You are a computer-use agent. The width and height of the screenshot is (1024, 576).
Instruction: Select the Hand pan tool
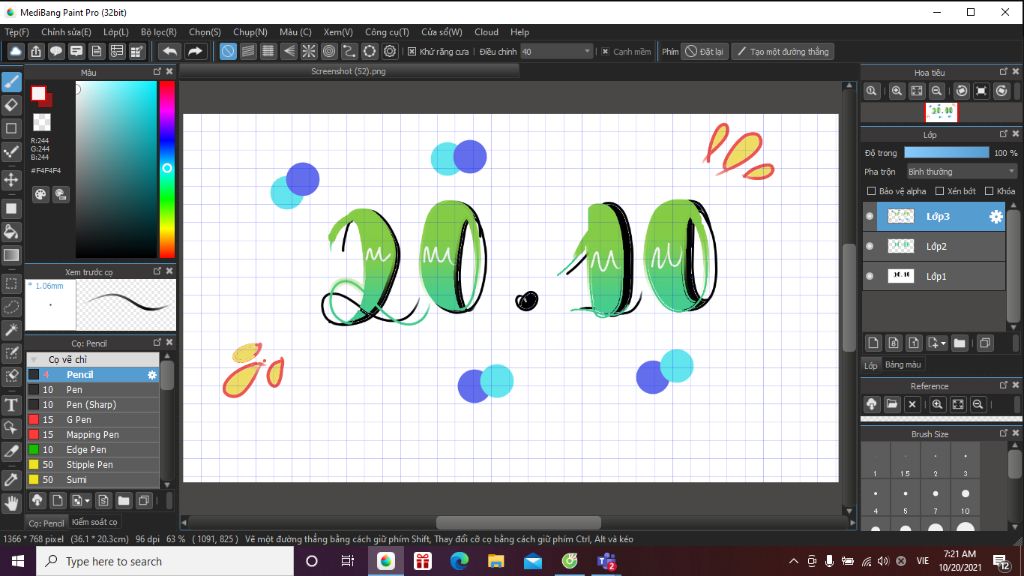11,503
